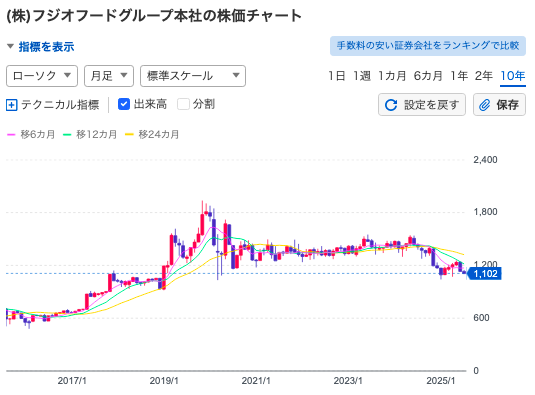Viewport: 535px width, 395px height.
Task: Open the 手数料の安い証券会社をランキングで比較 banner
Action: coord(428,46)
